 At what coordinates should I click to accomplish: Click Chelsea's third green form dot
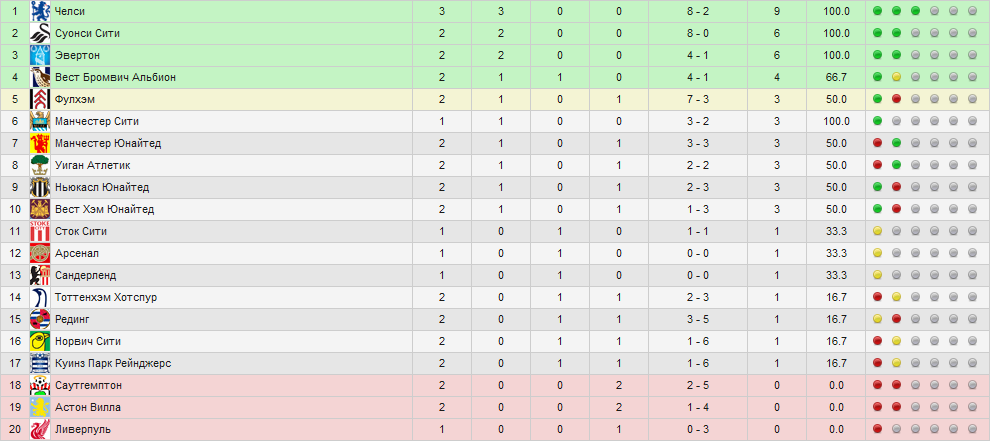pyautogui.click(x=915, y=11)
